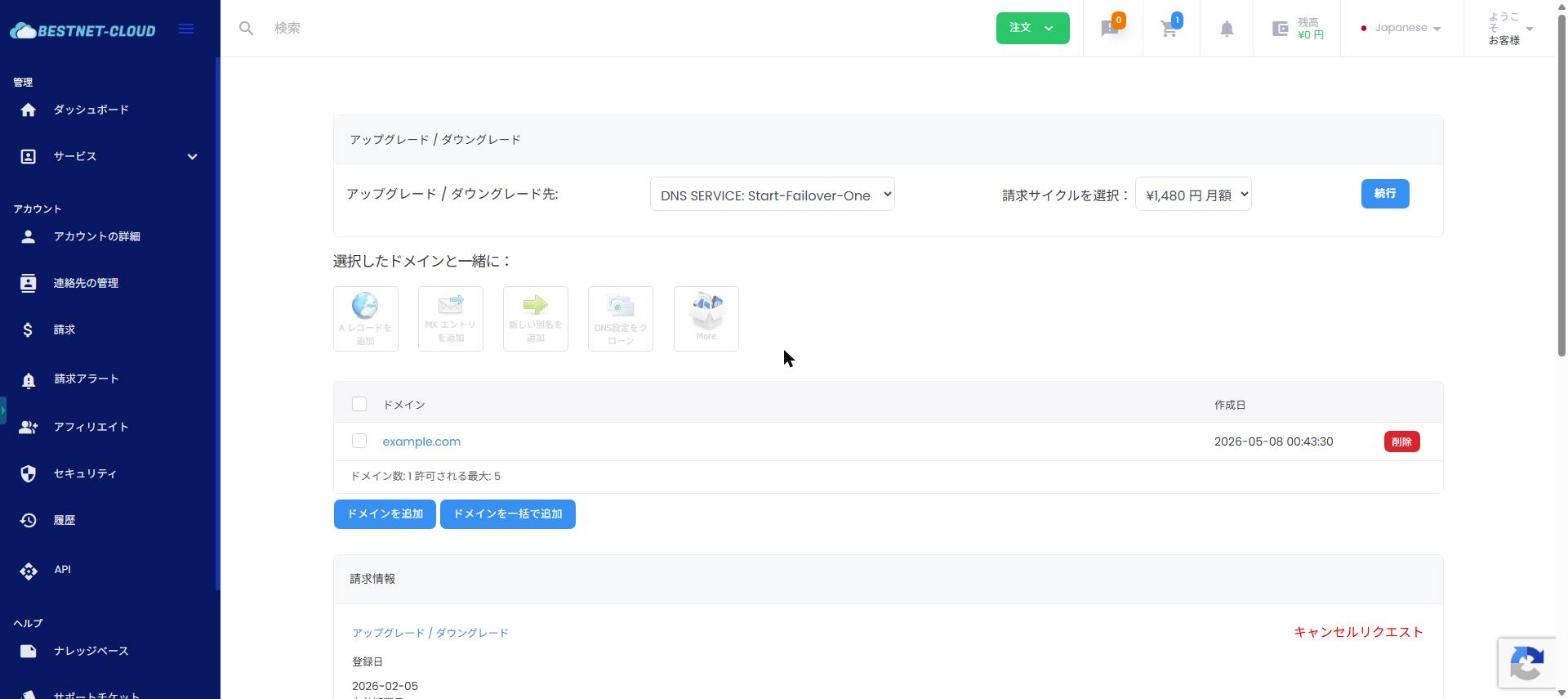This screenshot has width=1568, height=699.
Task: Open 請求アラート in the sidebar
Action: (x=86, y=379)
